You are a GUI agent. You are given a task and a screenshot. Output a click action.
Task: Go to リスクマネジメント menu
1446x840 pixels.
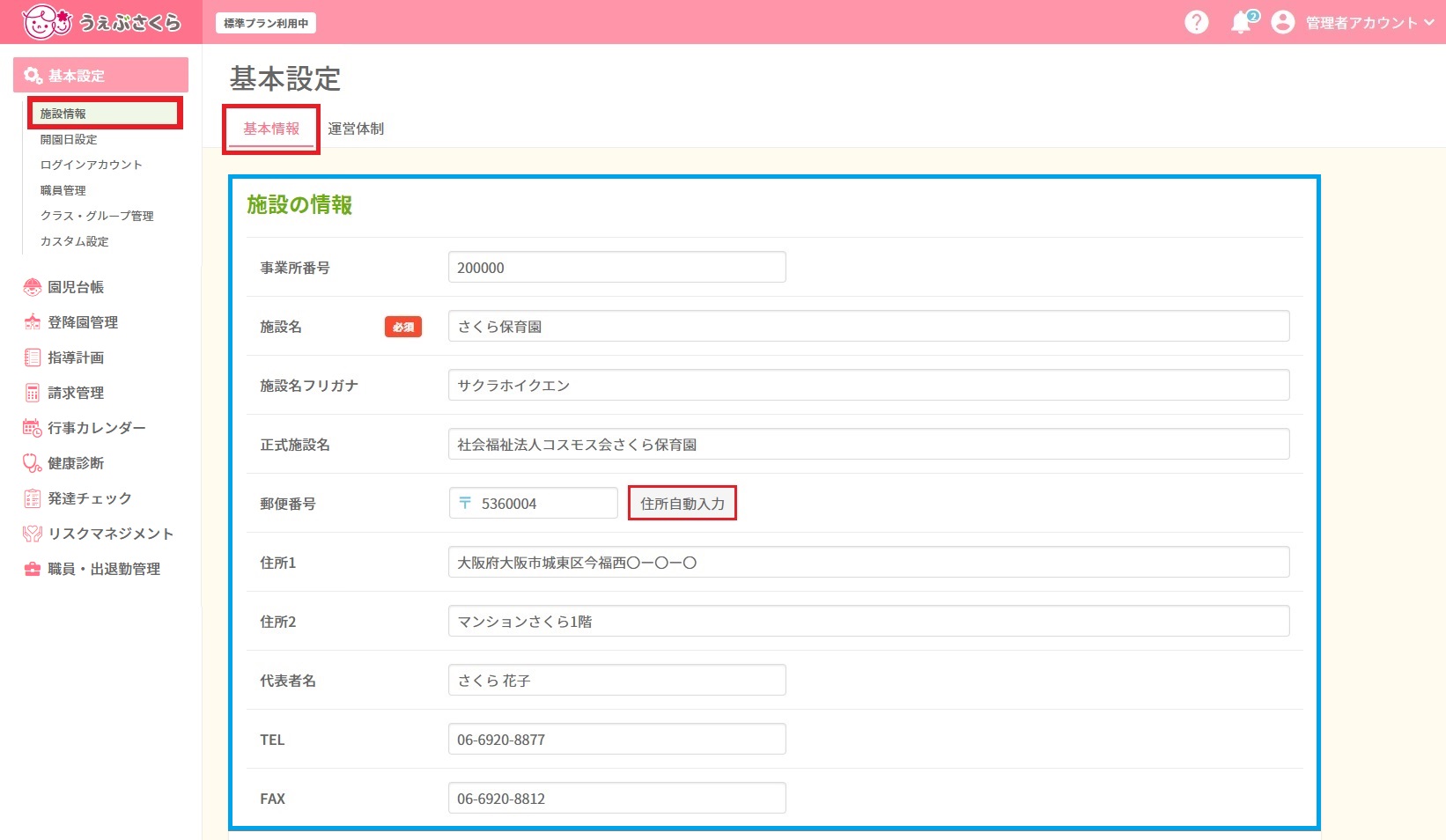point(111,534)
